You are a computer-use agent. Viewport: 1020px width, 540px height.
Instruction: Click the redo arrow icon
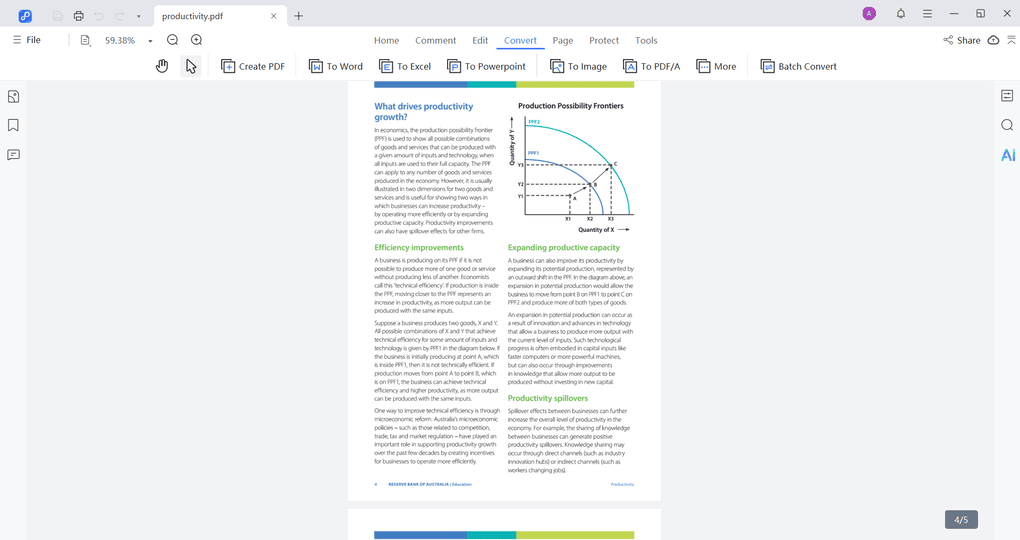[x=120, y=16]
